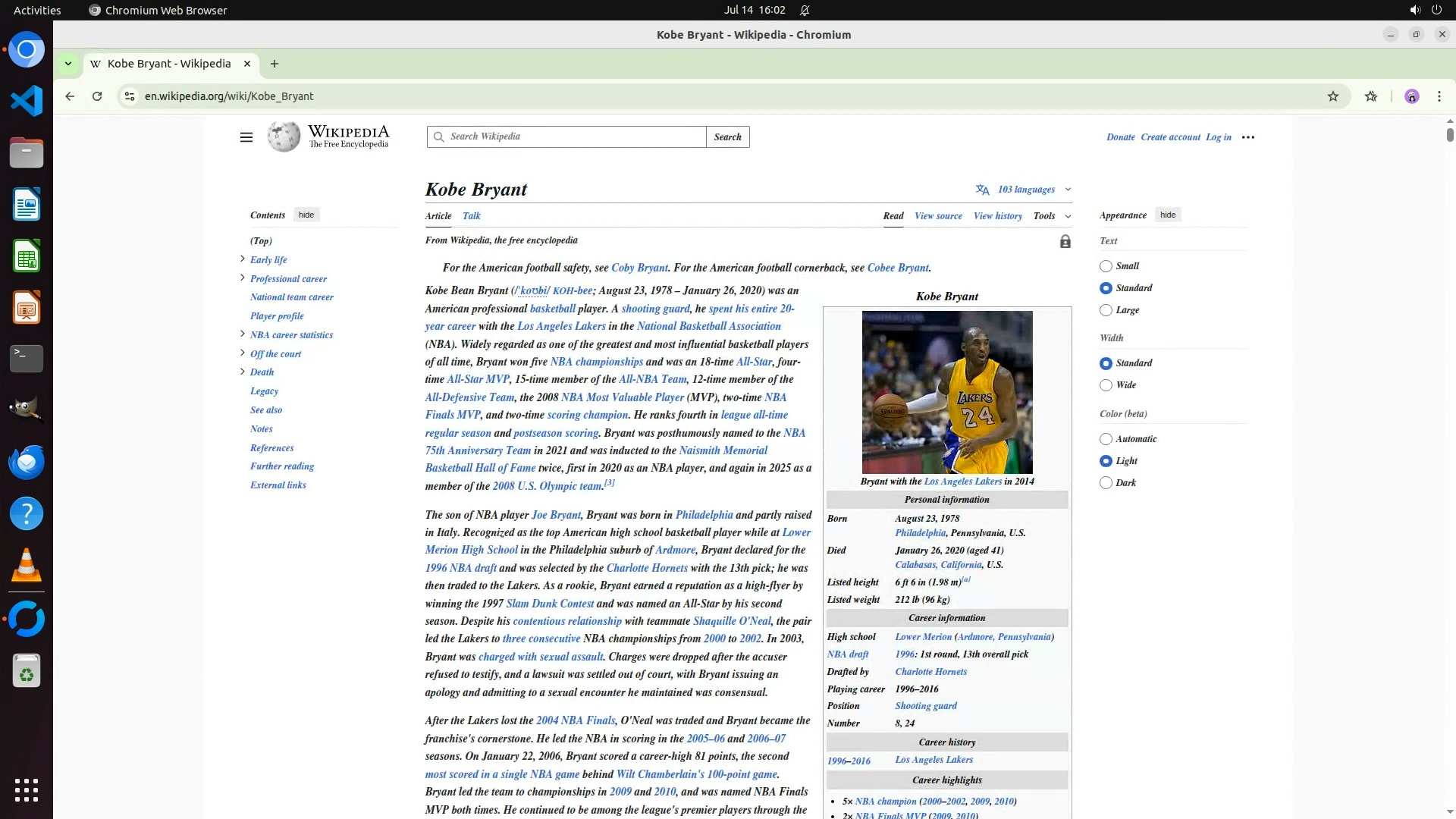1456x819 pixels.
Task: Launch VLC media player from dock
Action: pyautogui.click(x=27, y=566)
